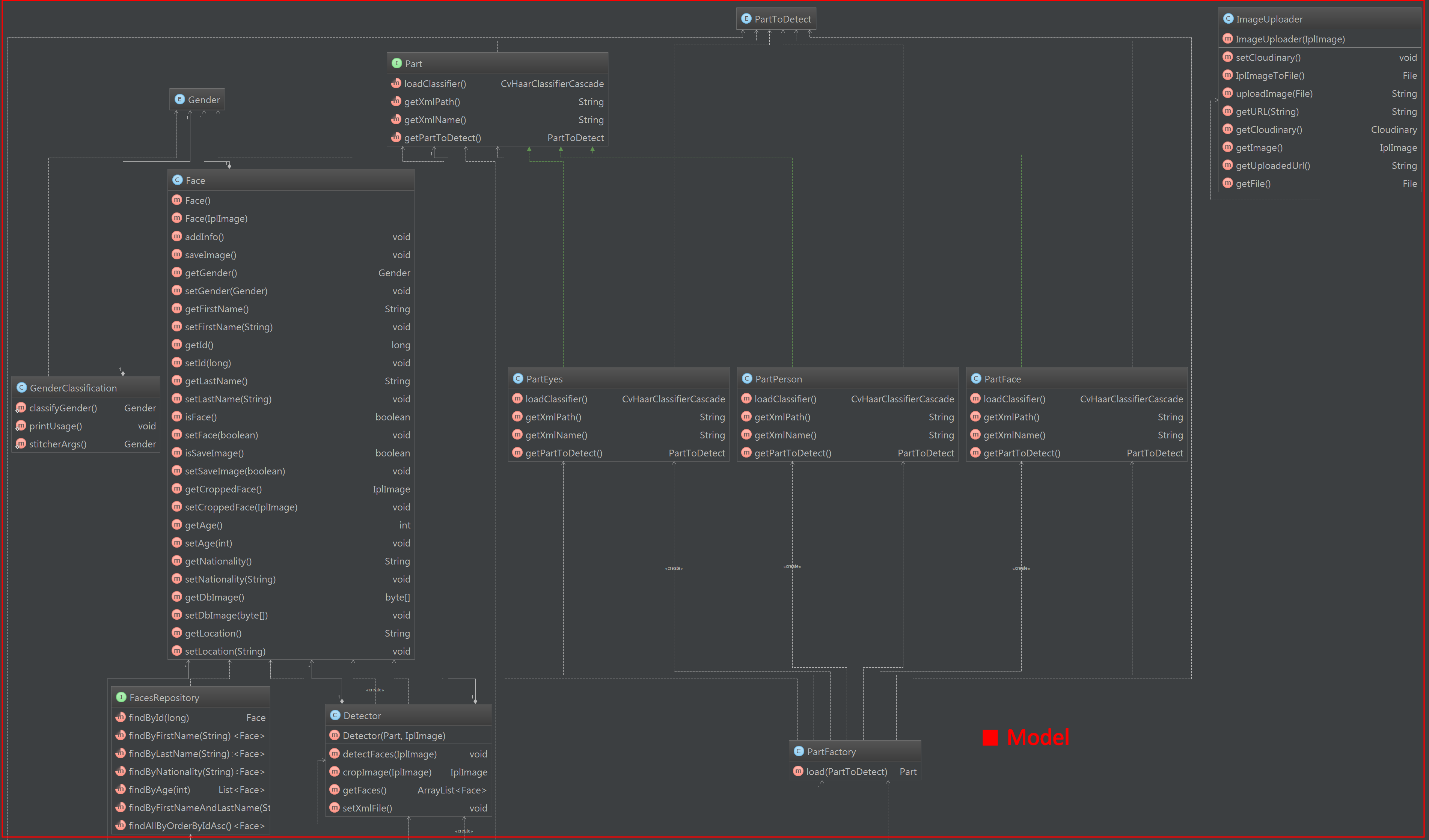Select getGender() method in Face
1429x840 pixels.
click(x=211, y=272)
